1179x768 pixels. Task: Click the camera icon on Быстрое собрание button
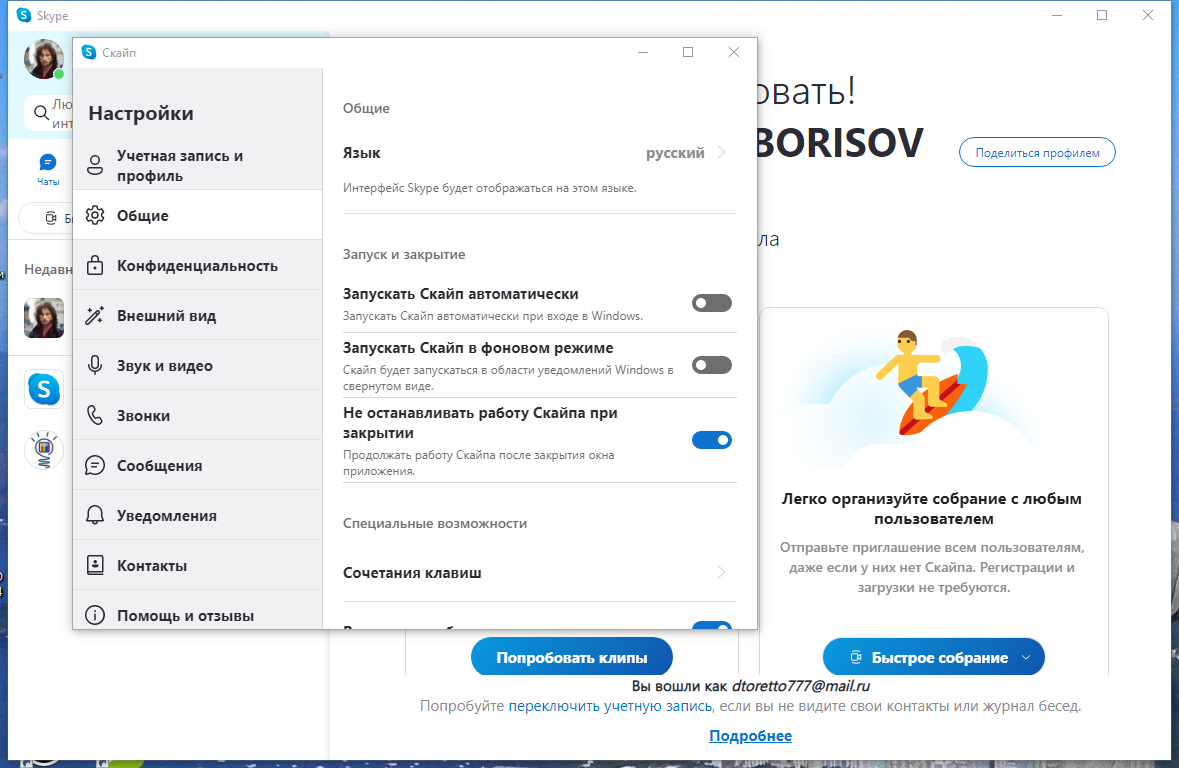coord(856,657)
